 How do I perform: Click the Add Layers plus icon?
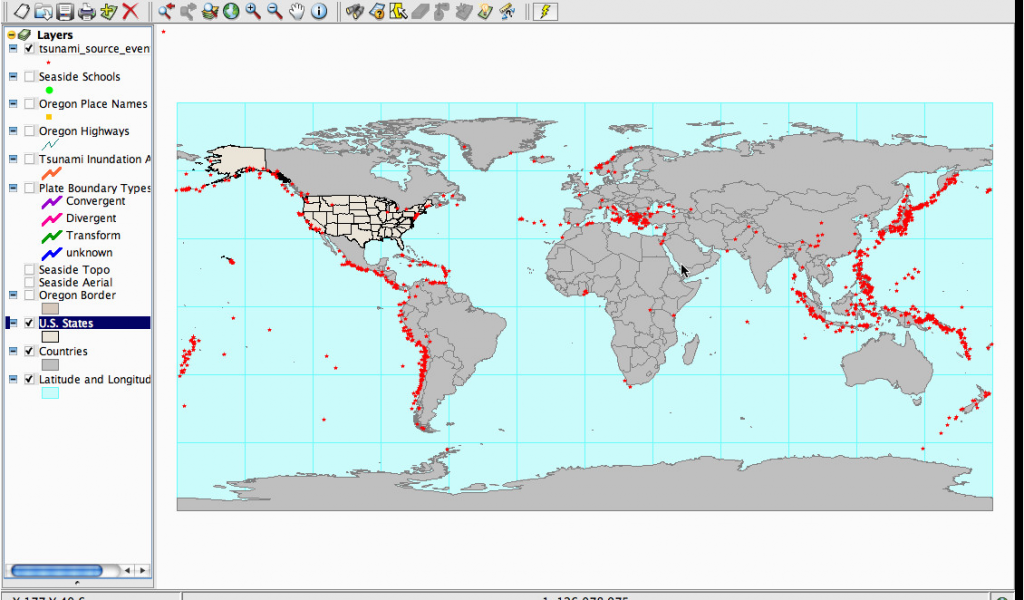pos(109,11)
